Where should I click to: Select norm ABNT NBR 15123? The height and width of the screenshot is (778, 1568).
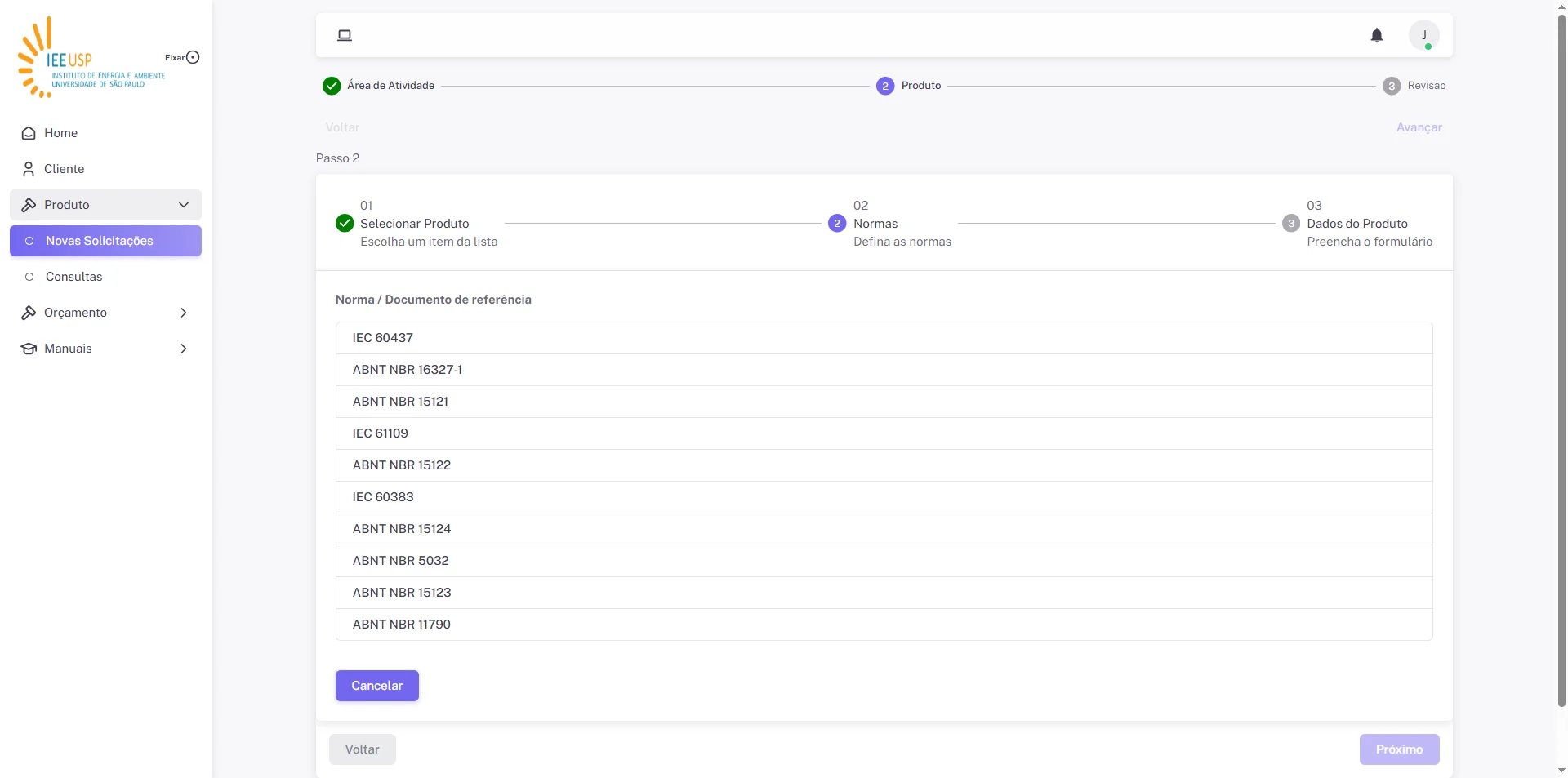(884, 593)
